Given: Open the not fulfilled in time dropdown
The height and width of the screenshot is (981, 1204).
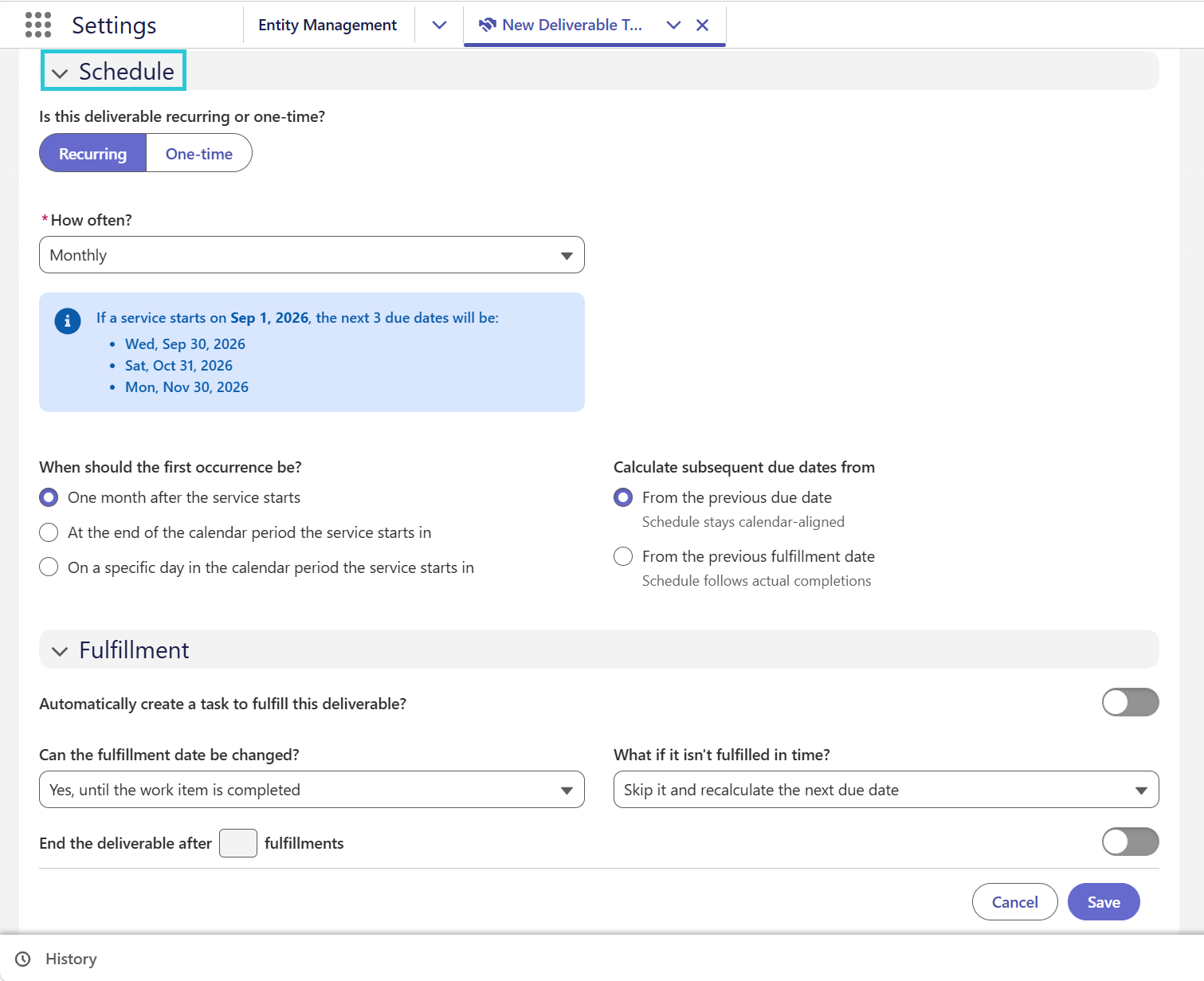Looking at the screenshot, I should (x=886, y=790).
